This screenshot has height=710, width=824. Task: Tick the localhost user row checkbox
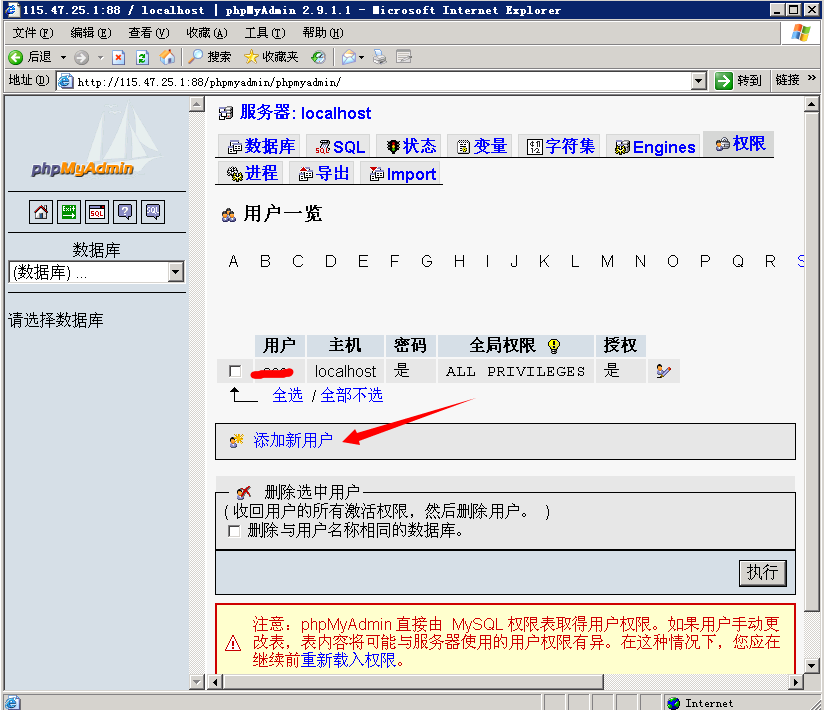coord(235,372)
